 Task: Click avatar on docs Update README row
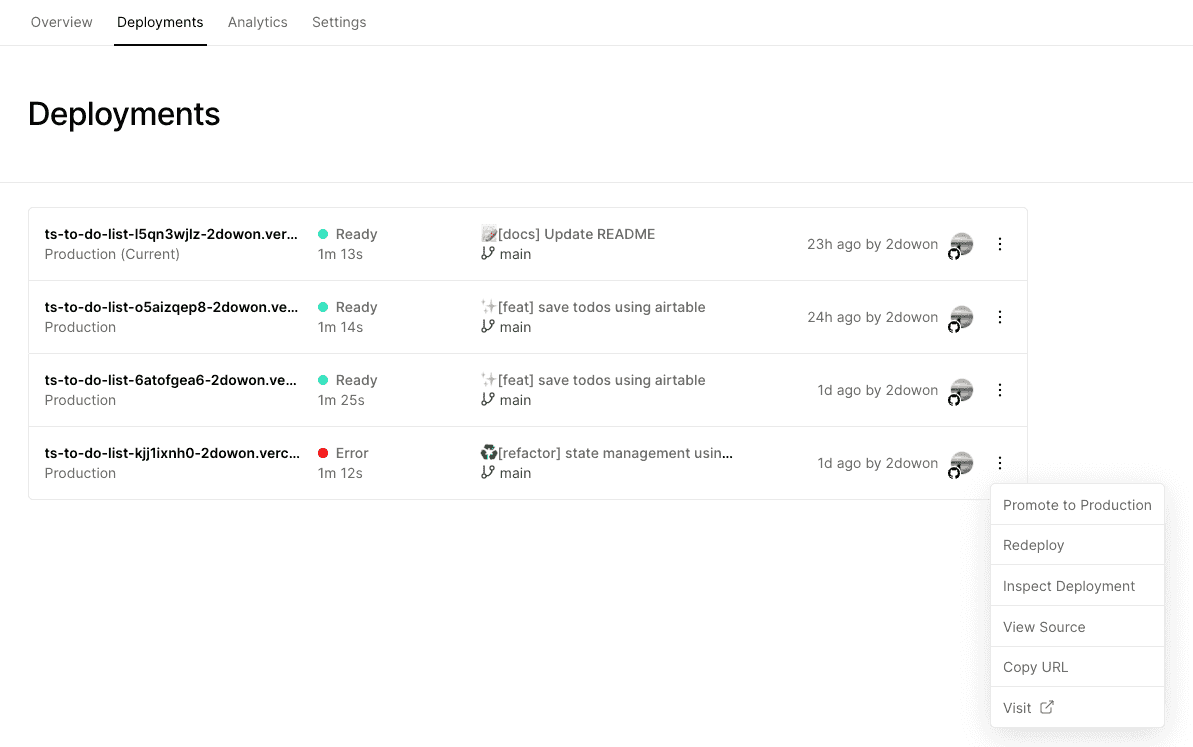pos(961,244)
